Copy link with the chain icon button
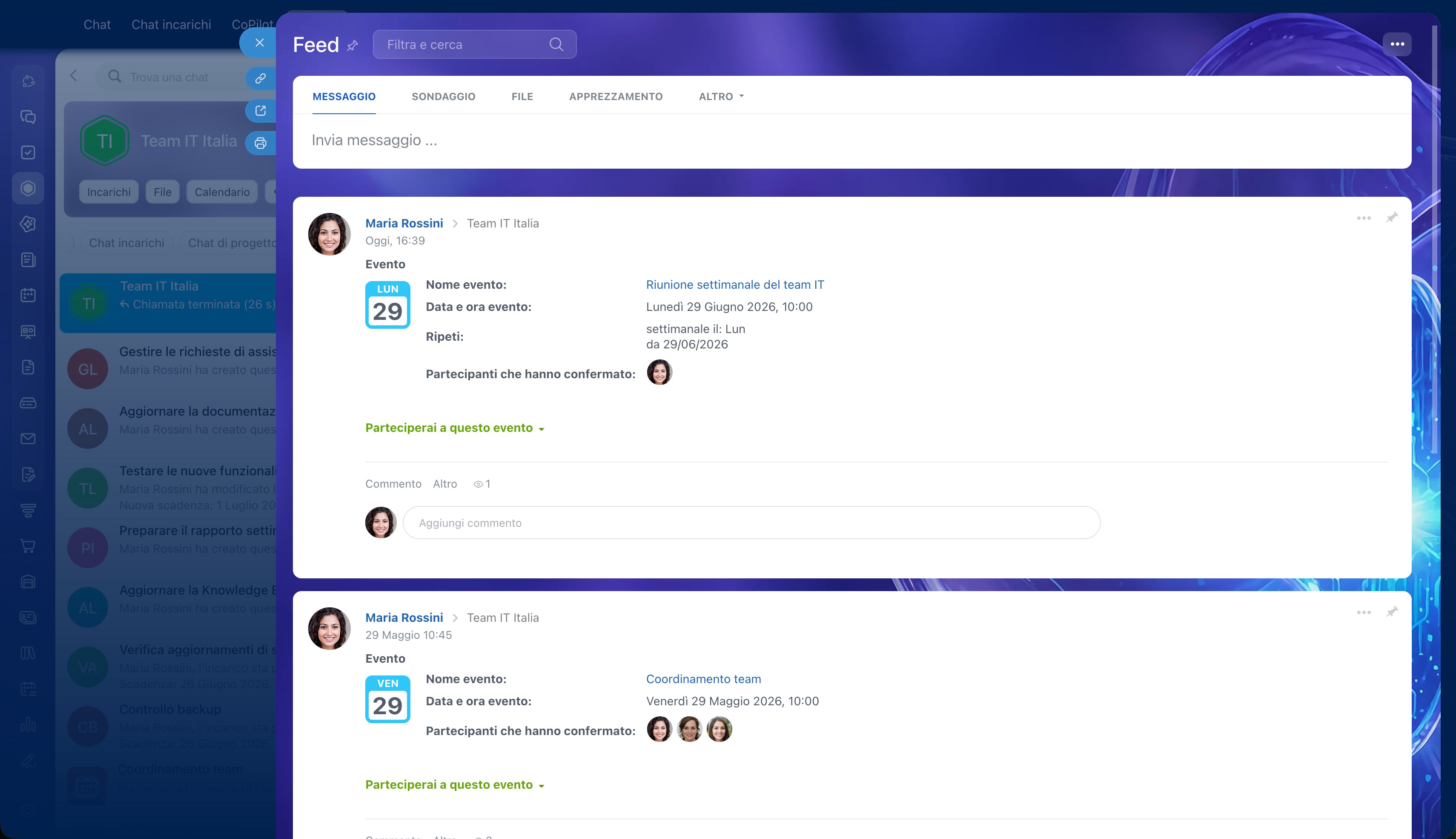 (260, 78)
